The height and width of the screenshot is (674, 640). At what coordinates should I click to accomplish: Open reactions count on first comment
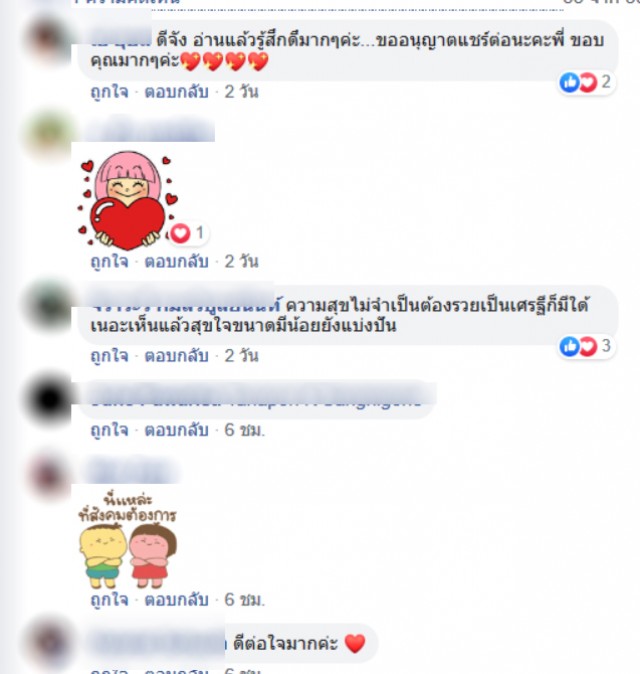pos(586,82)
